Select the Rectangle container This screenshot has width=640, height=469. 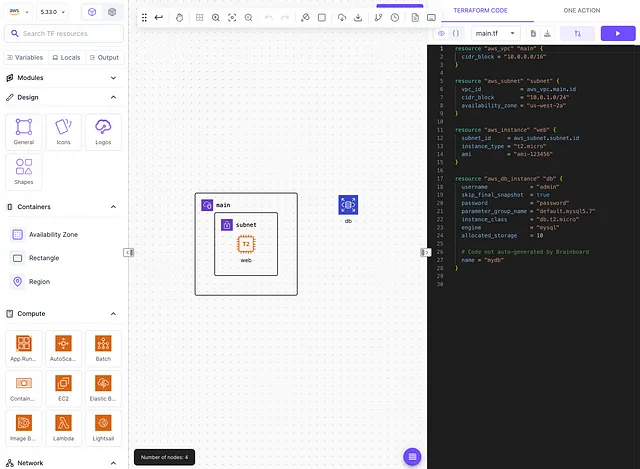tap(36, 258)
